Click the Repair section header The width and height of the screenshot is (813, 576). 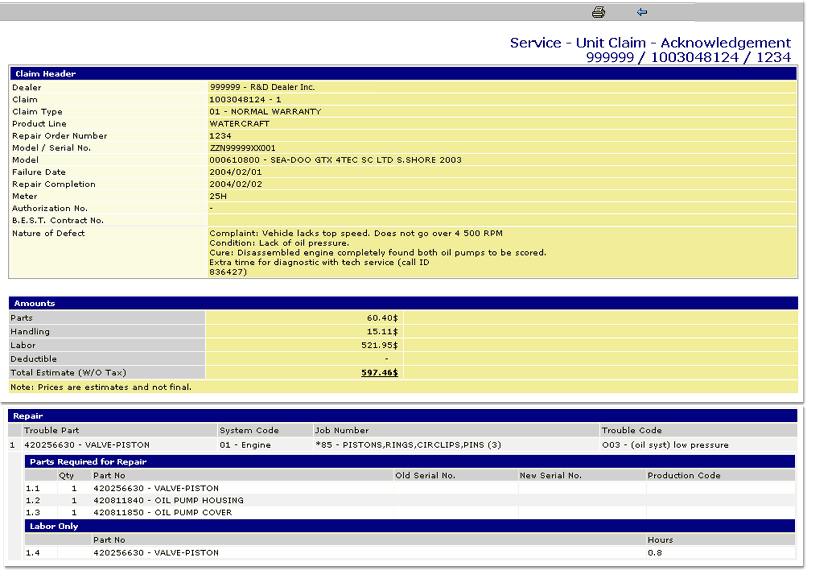(x=402, y=416)
